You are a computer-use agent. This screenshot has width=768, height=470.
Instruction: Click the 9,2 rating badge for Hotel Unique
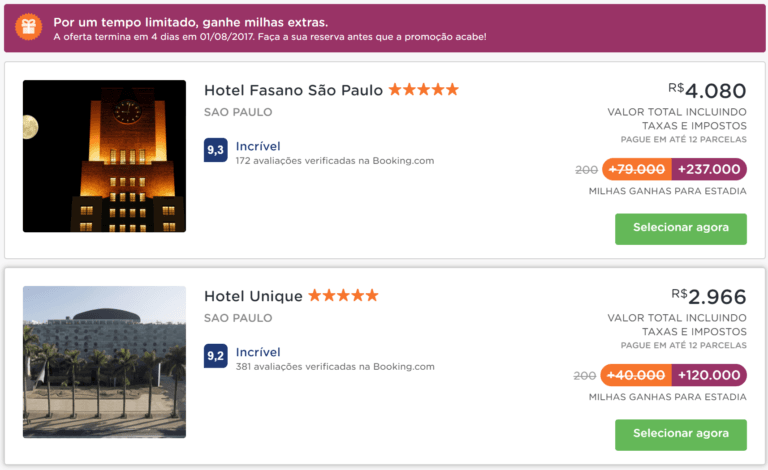215,356
